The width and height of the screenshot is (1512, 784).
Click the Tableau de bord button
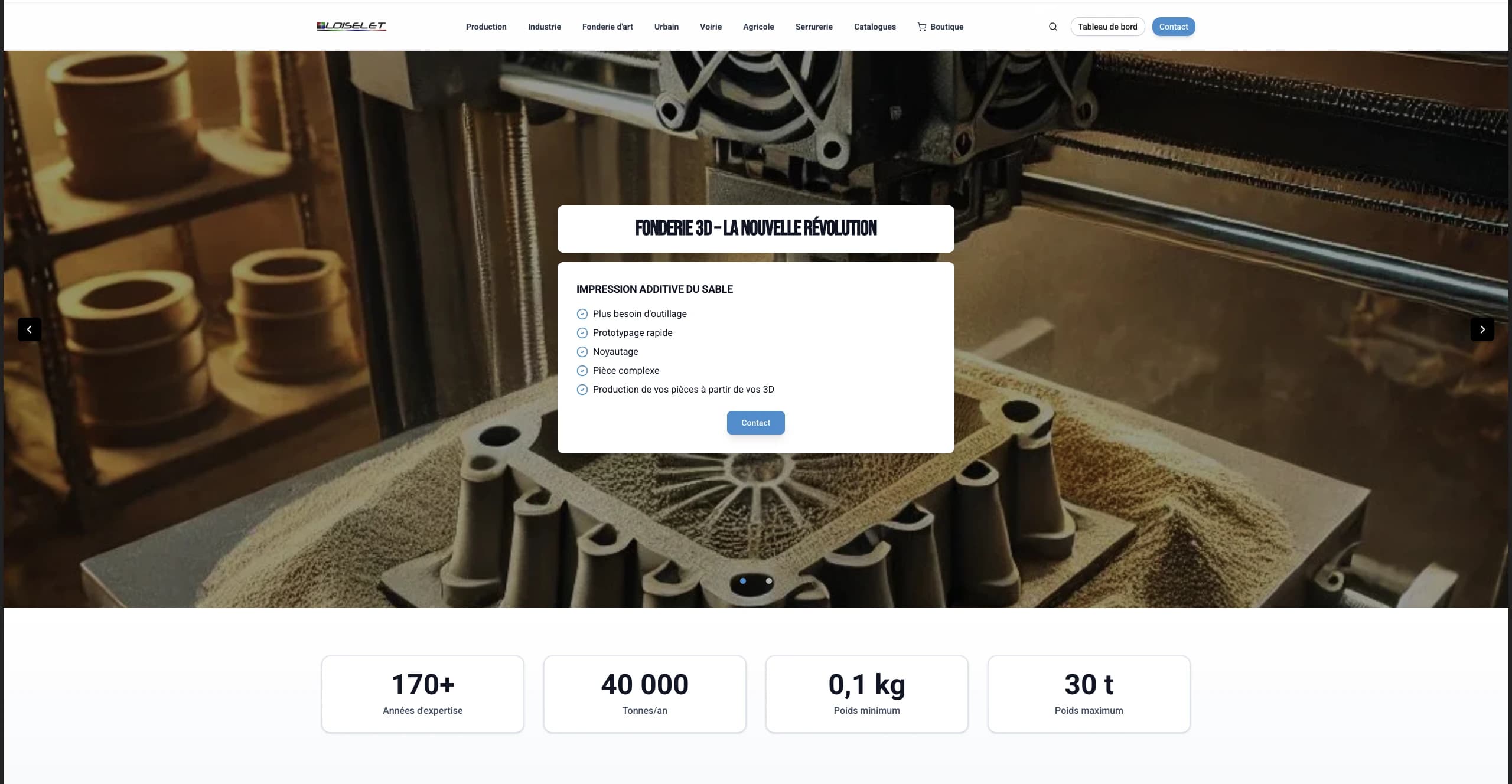(x=1107, y=27)
